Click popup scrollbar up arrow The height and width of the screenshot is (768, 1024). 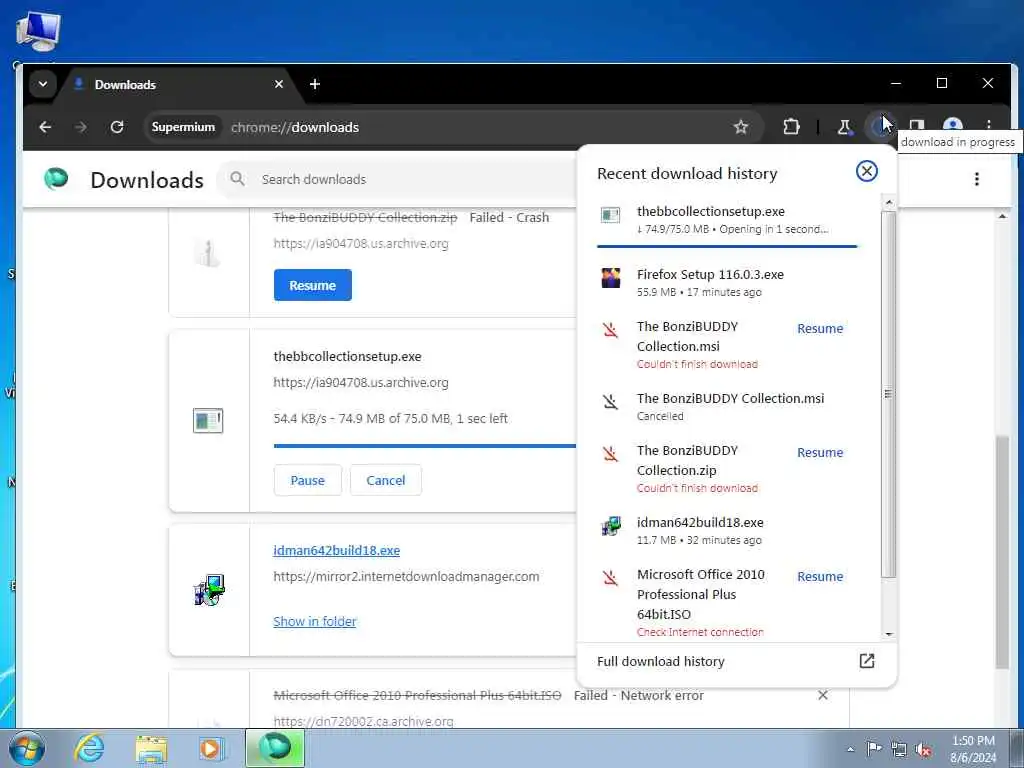pos(889,203)
